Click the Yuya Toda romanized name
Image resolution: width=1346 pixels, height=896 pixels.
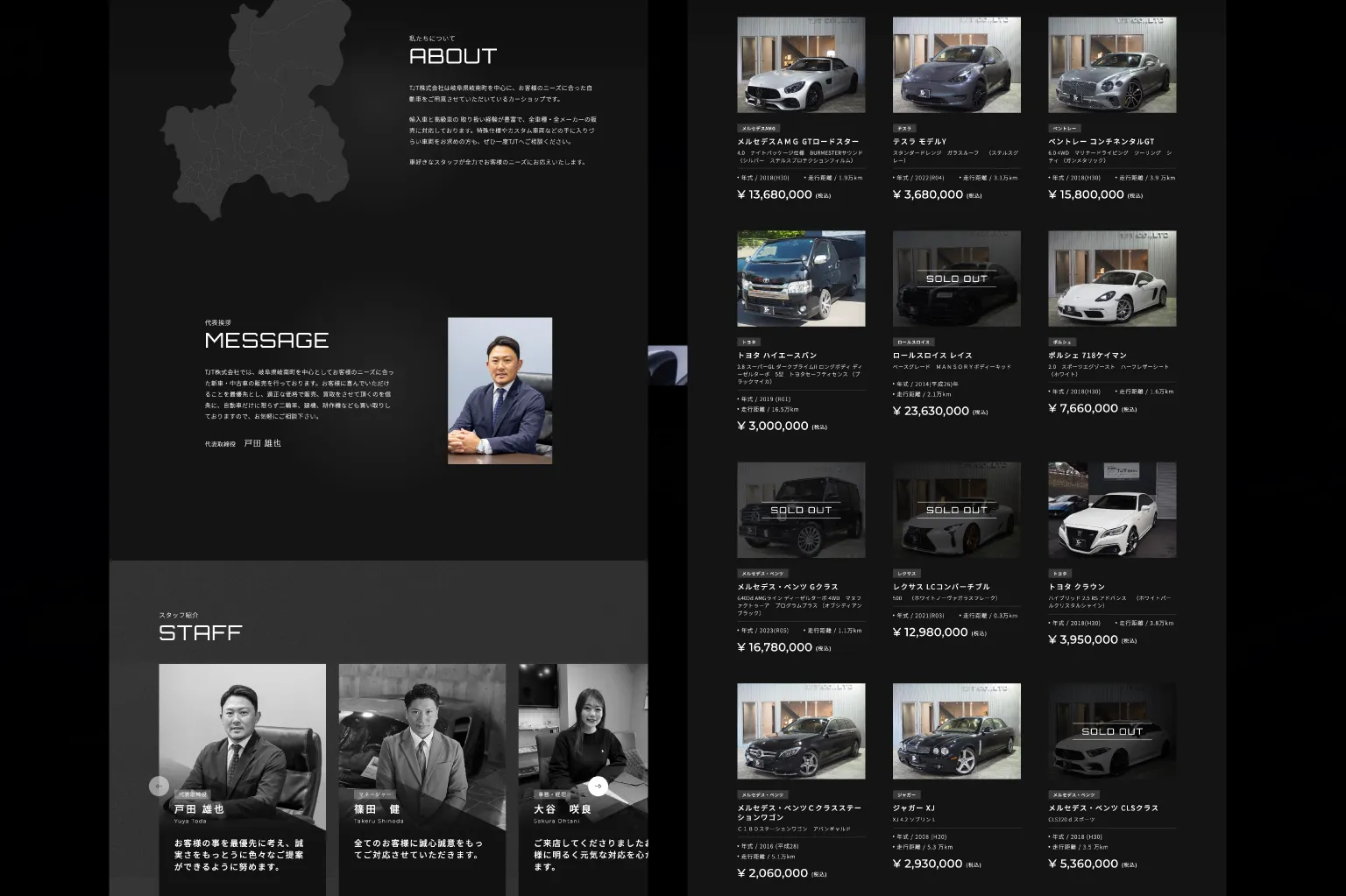pos(190,822)
